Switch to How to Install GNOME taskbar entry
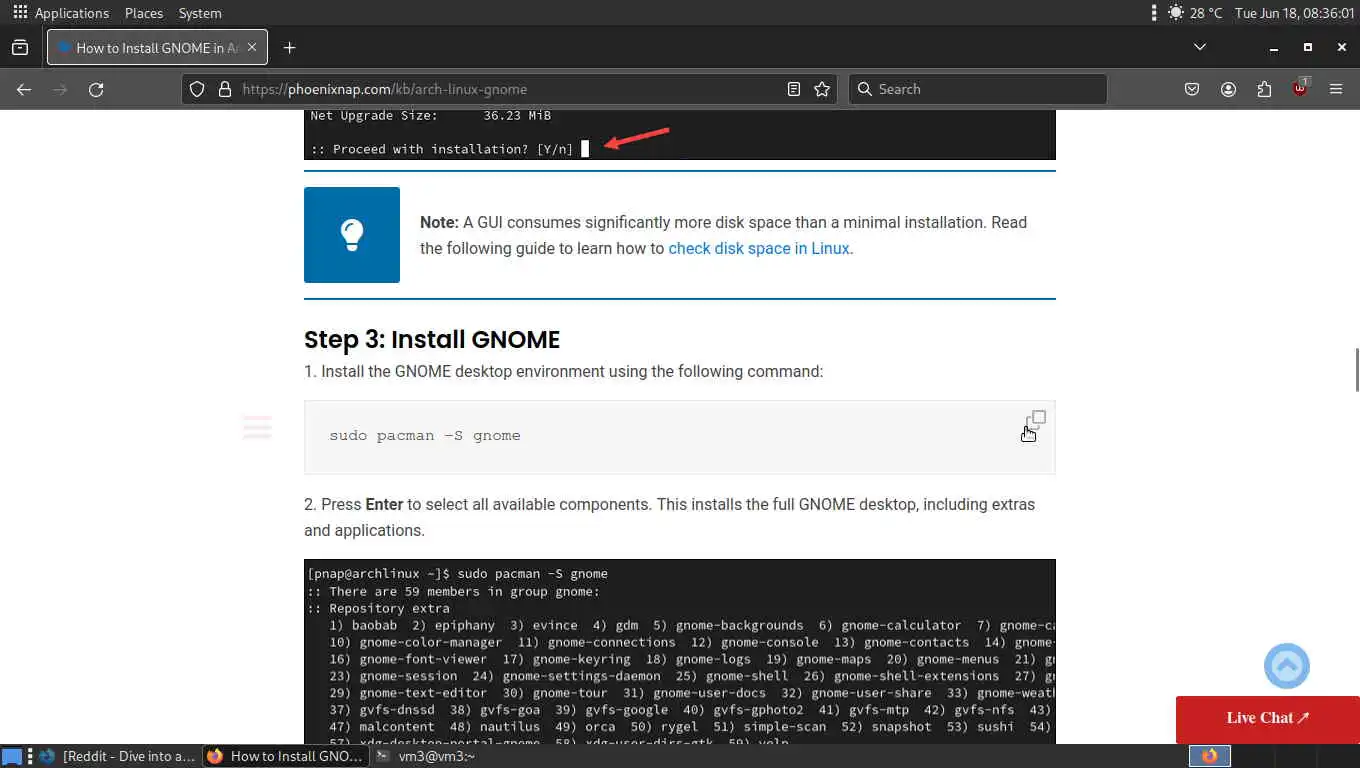This screenshot has width=1360, height=768. coord(285,756)
